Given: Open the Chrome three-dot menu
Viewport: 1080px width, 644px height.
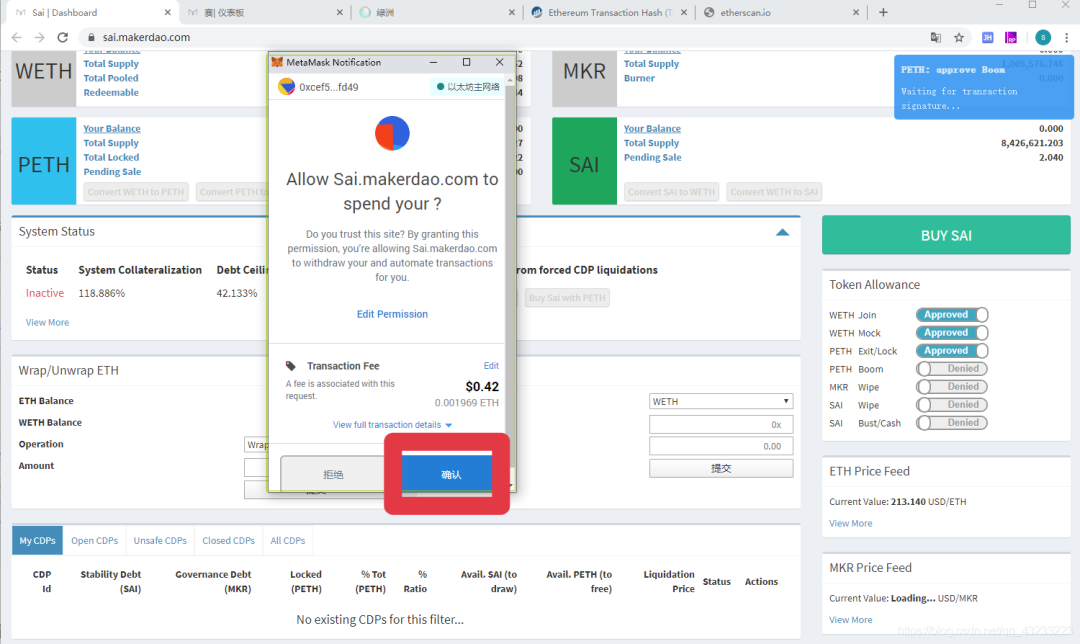Looking at the screenshot, I should pos(1066,37).
